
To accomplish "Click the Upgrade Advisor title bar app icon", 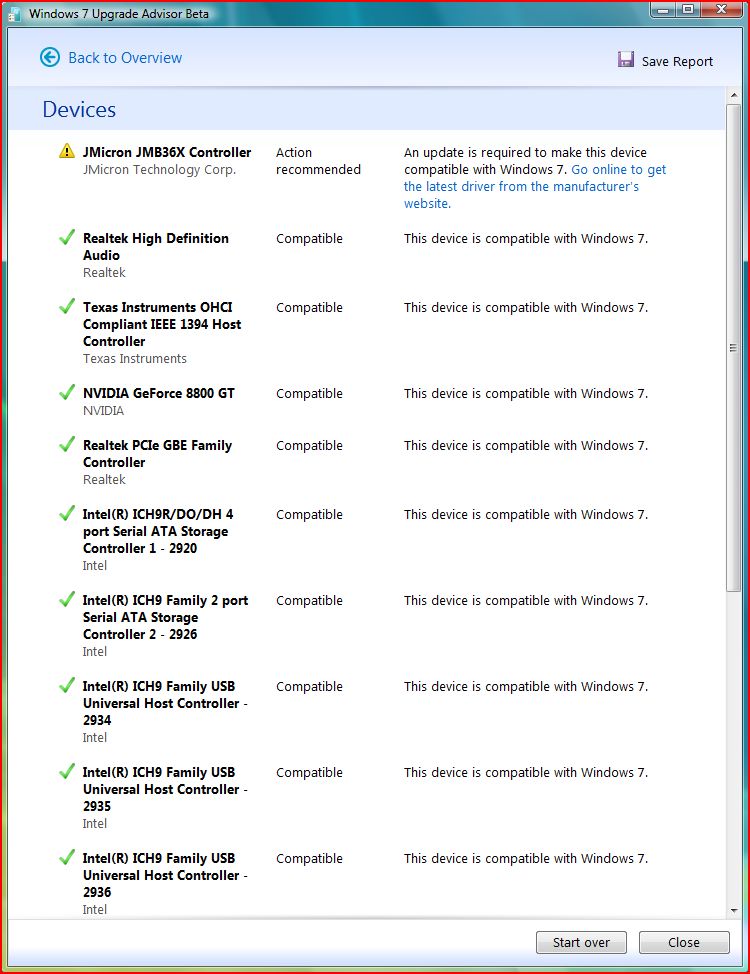I will coord(14,14).
